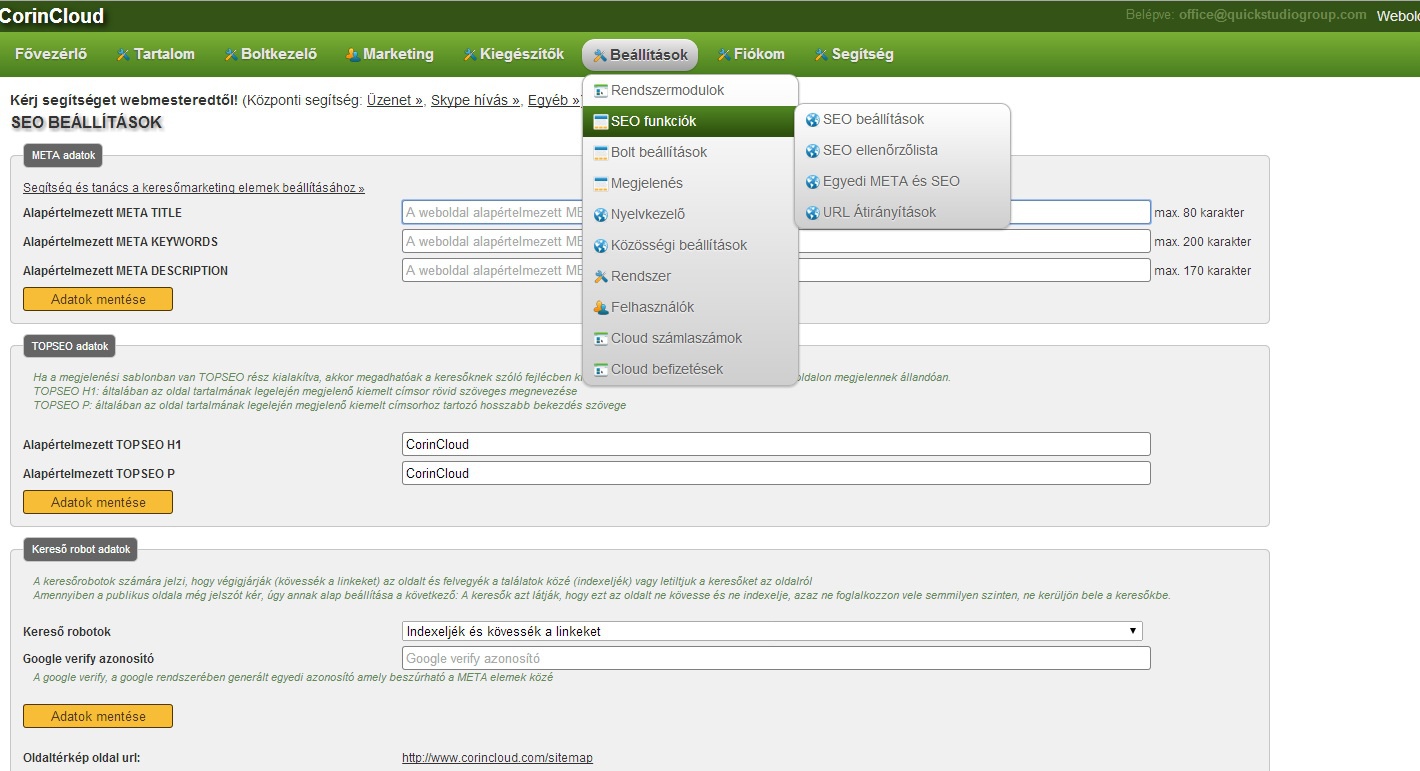1420x771 pixels.
Task: Save META adatok with Adatok mentése
Action: (x=98, y=299)
